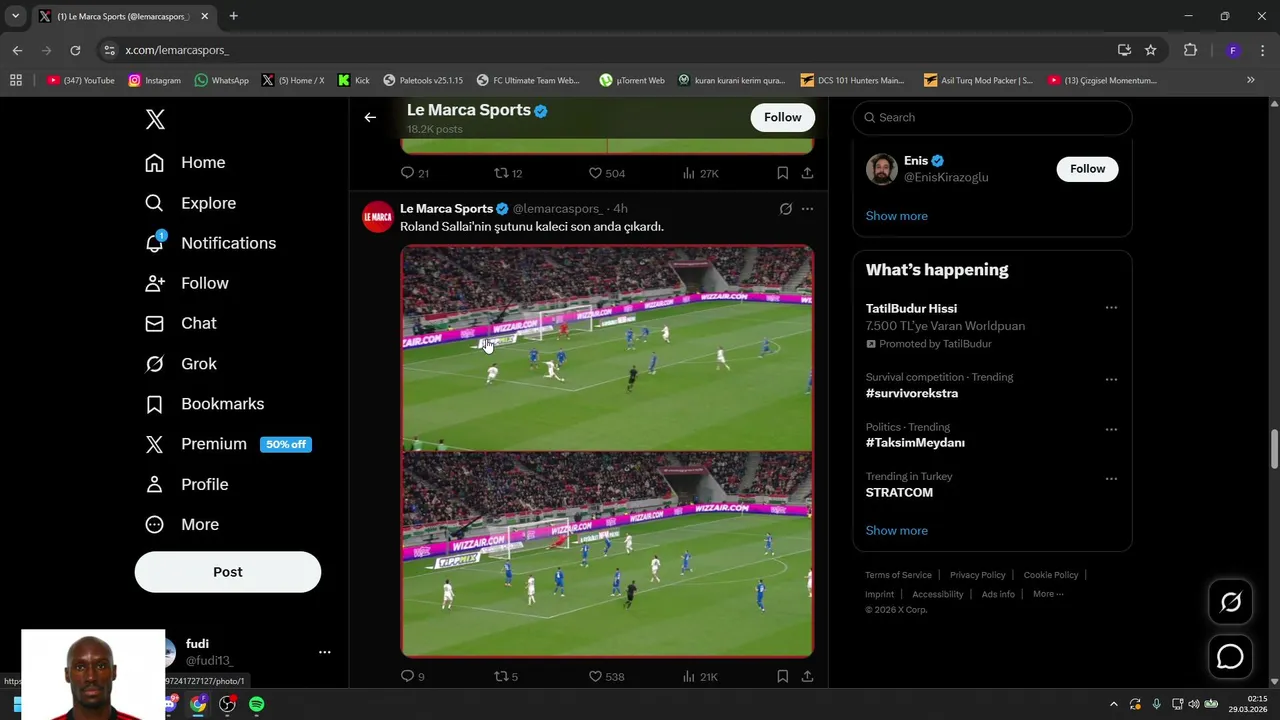This screenshot has width=1280, height=720.
Task: Go back with the profile back arrow
Action: pos(370,117)
